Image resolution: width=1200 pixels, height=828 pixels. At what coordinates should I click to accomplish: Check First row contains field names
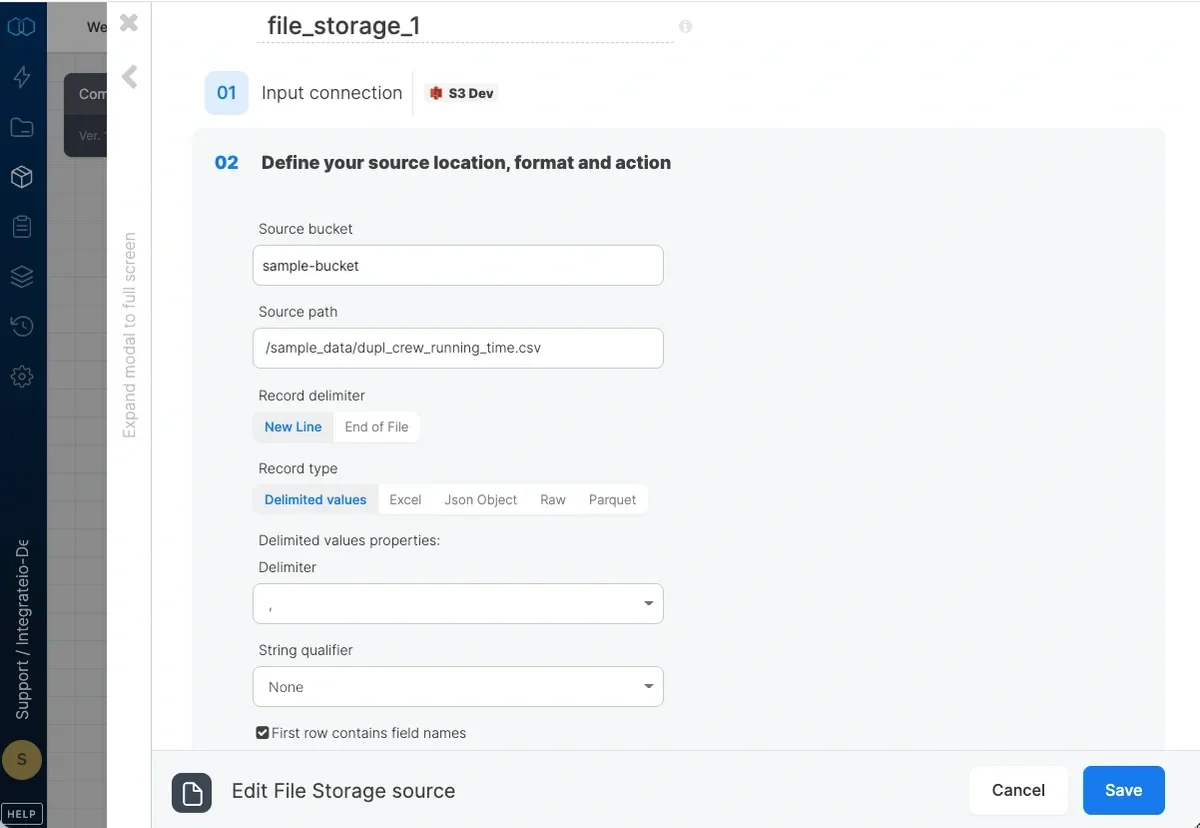[x=261, y=732]
